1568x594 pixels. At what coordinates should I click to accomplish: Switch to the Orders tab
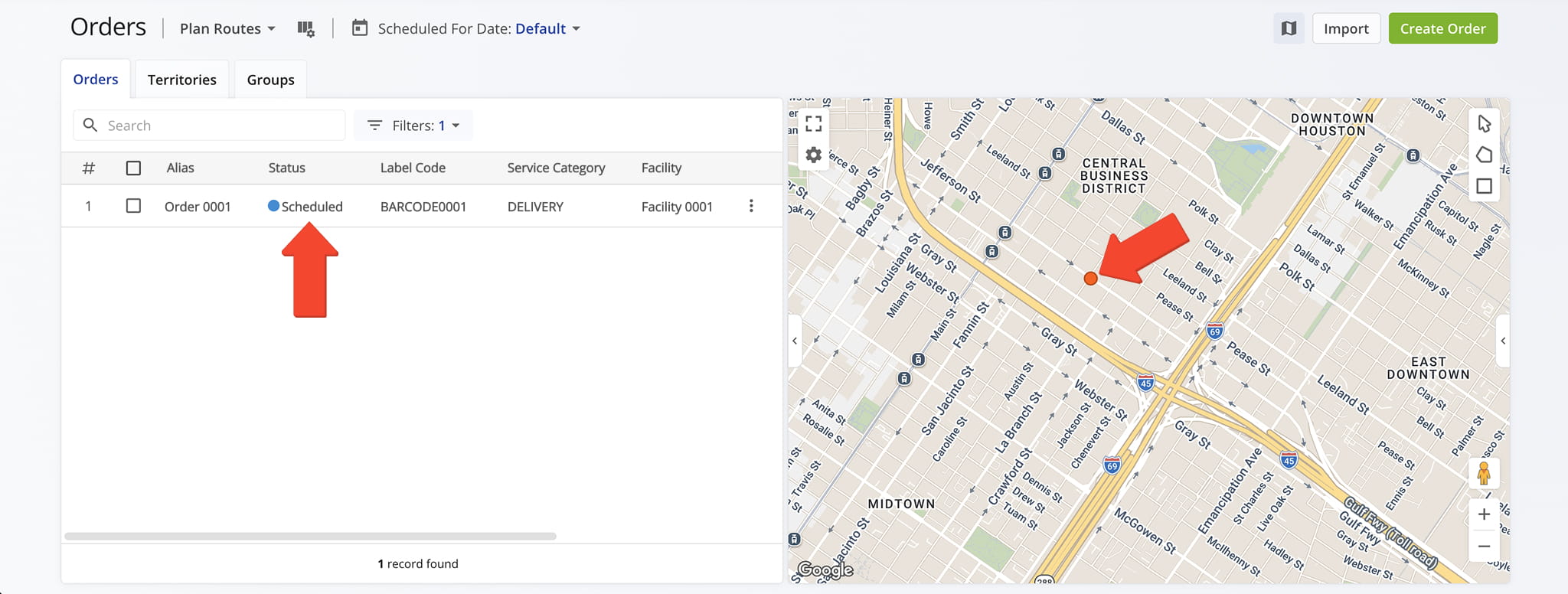click(96, 79)
